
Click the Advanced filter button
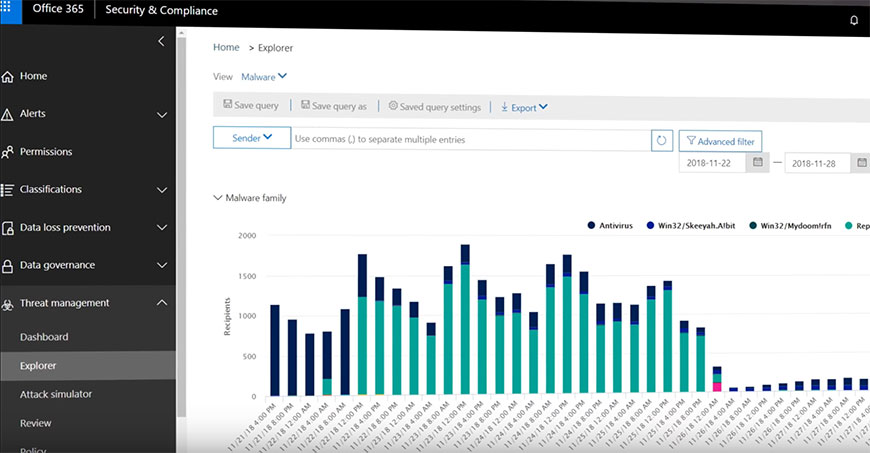point(720,141)
